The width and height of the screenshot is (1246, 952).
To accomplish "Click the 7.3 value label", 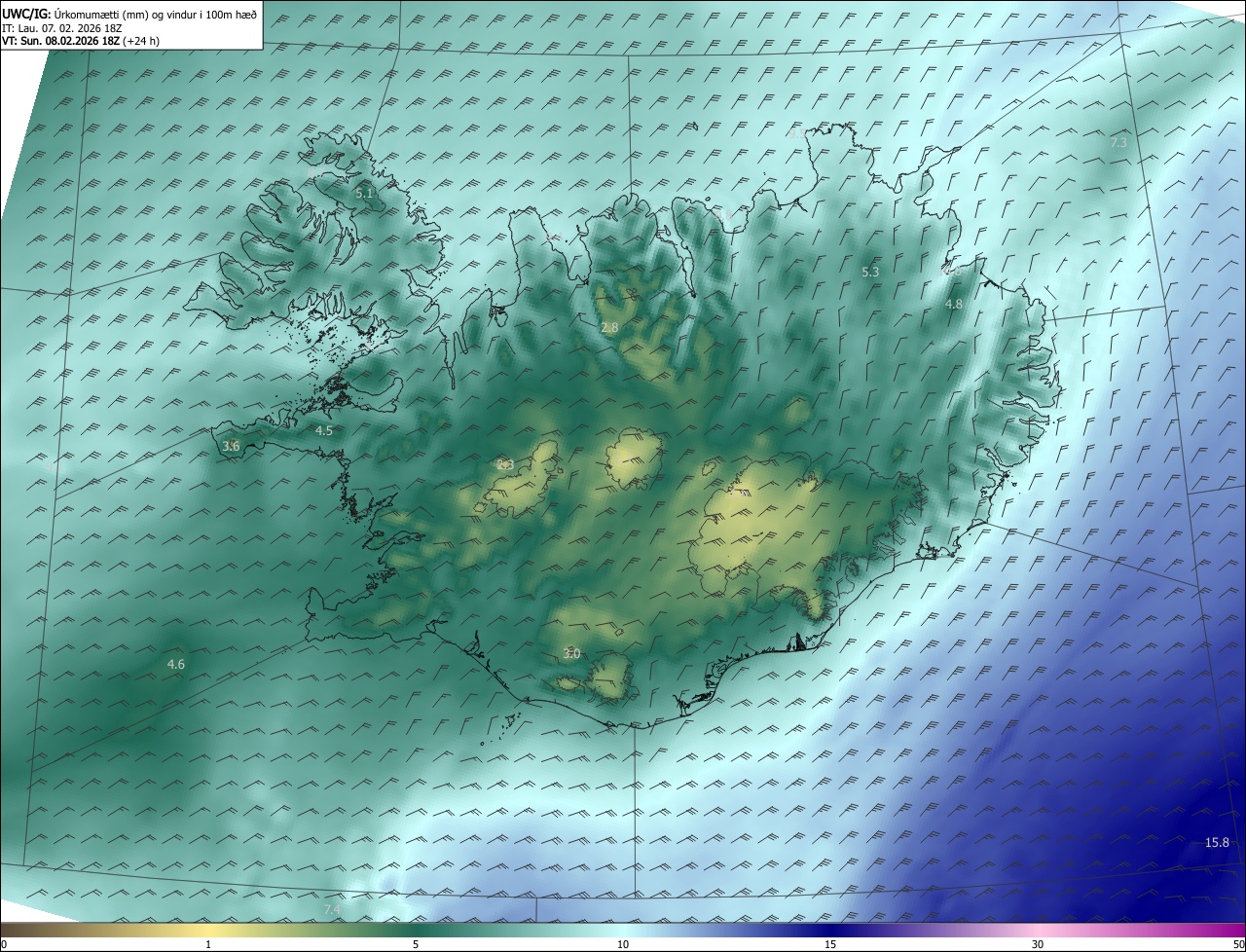I will pyautogui.click(x=1118, y=143).
